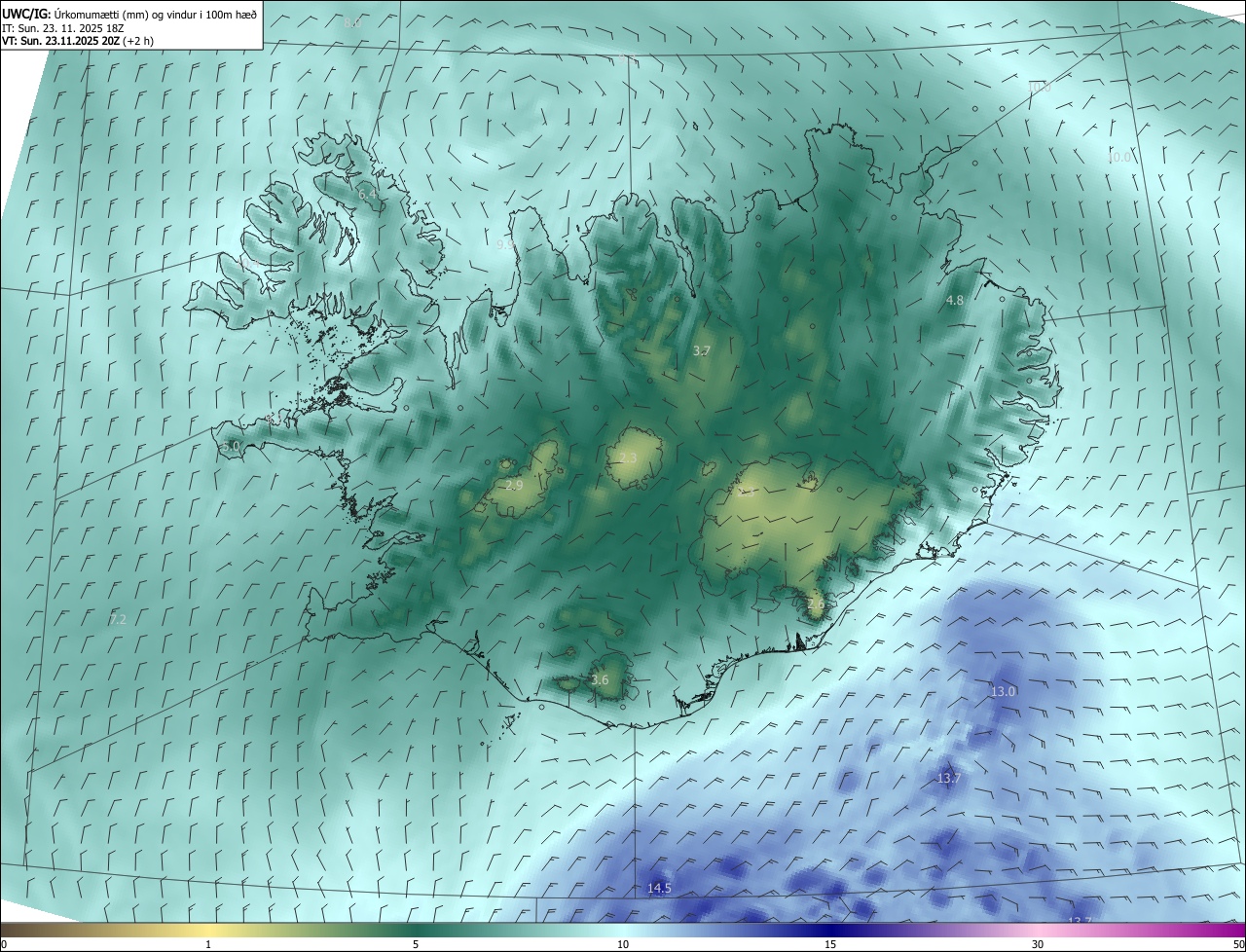
Task: Click the 7.2 value label
Action: pos(118,619)
